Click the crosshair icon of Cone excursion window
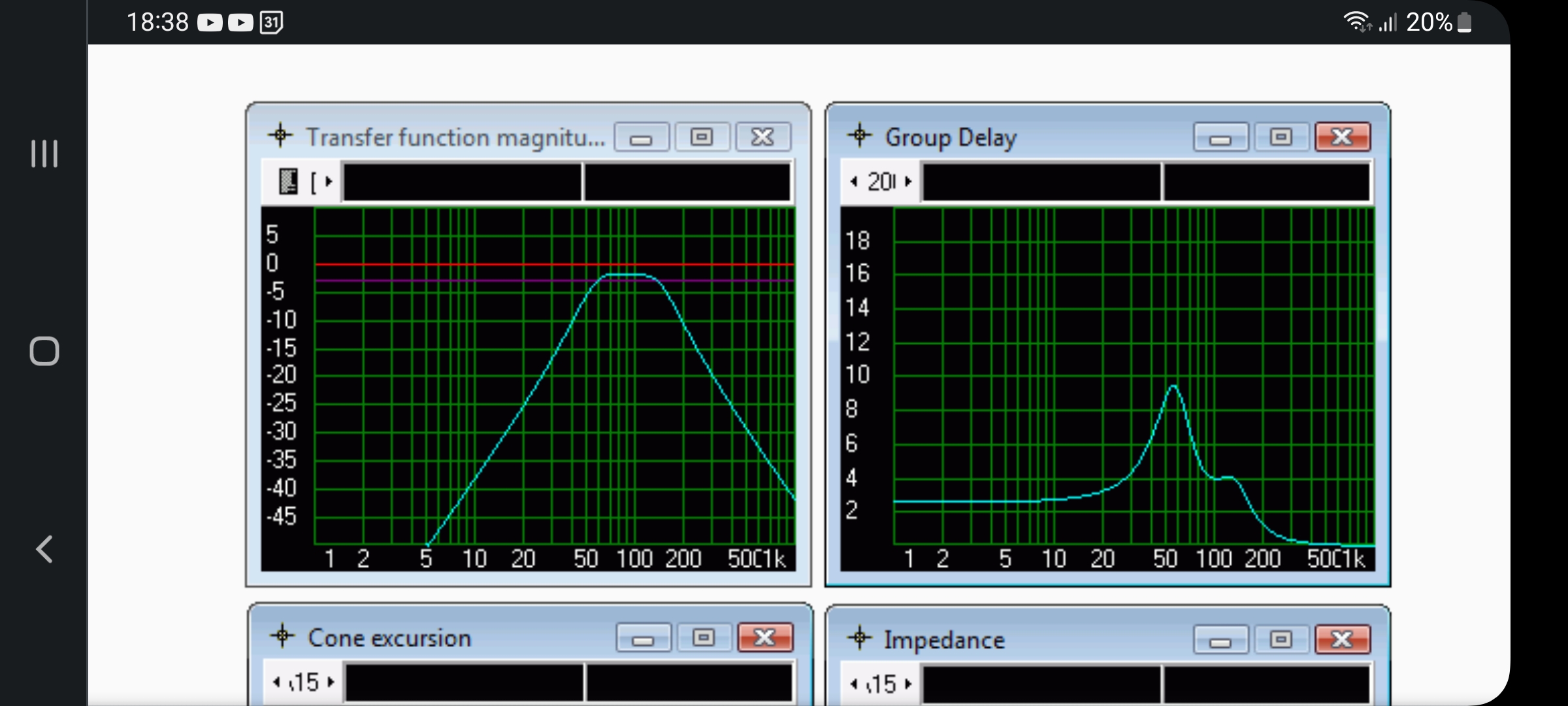 (282, 635)
